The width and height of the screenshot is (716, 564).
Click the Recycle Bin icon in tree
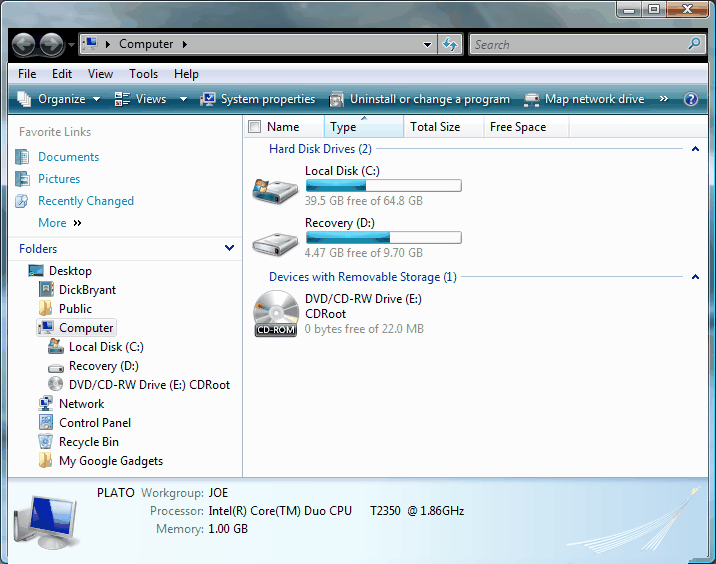click(x=46, y=442)
